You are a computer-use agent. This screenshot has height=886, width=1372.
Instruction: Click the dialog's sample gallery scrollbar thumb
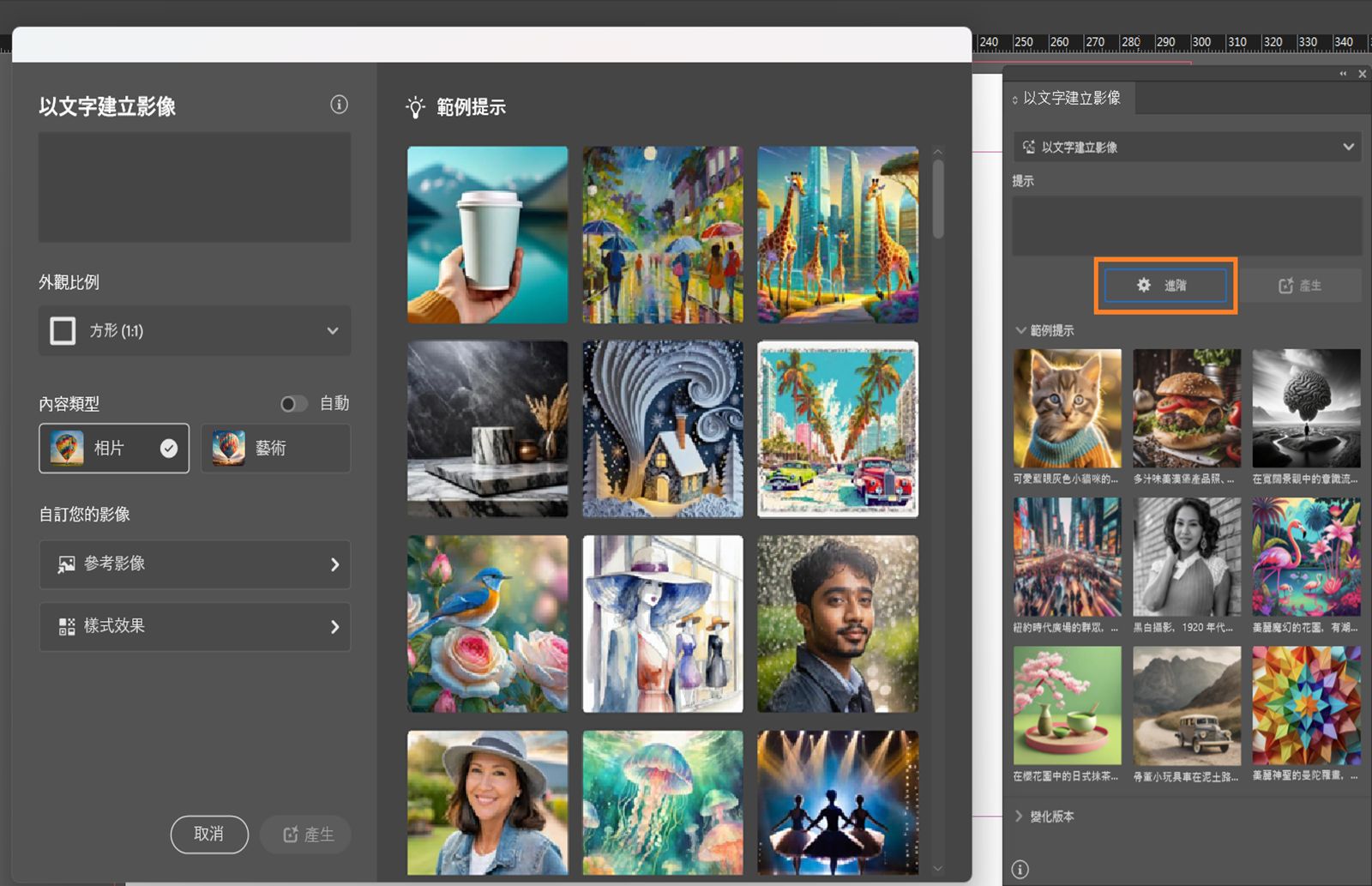[x=938, y=200]
